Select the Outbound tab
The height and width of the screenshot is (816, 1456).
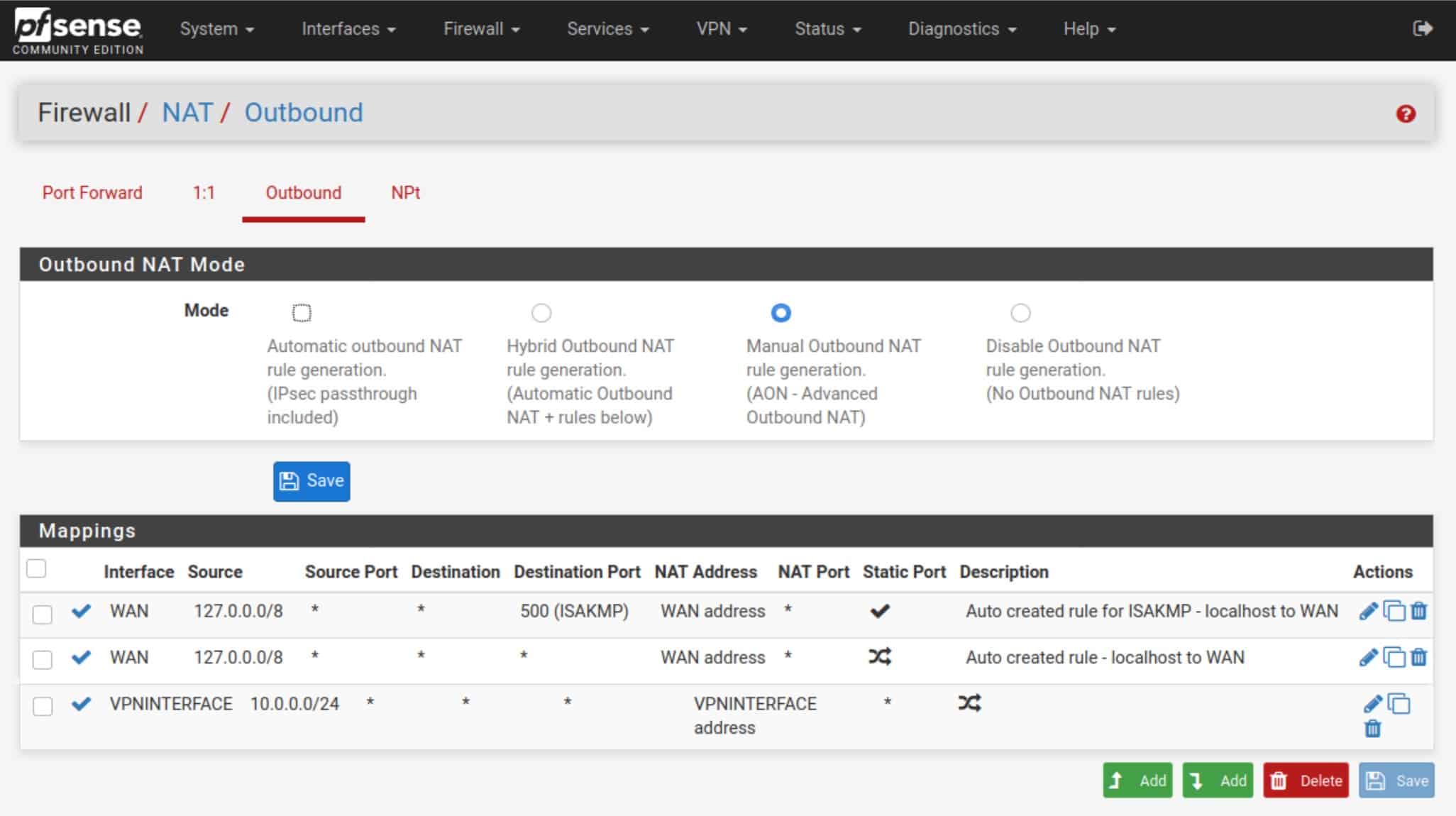304,193
